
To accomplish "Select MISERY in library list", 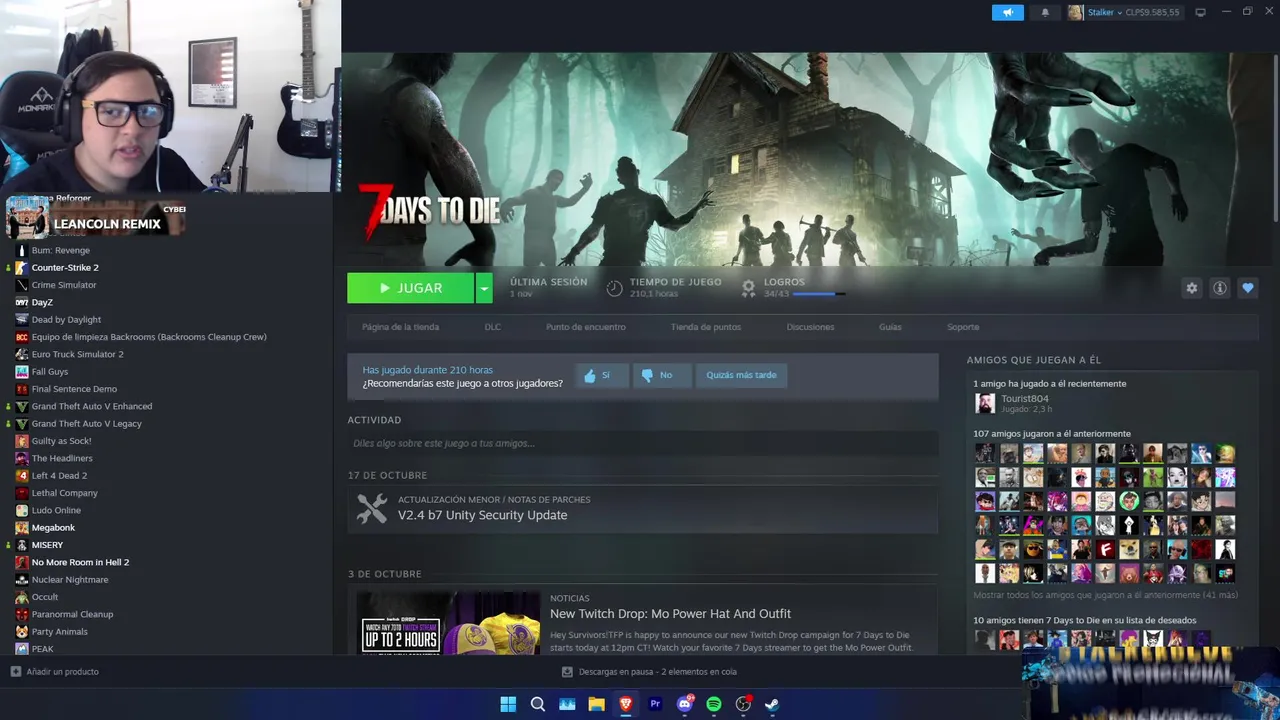I will (47, 545).
